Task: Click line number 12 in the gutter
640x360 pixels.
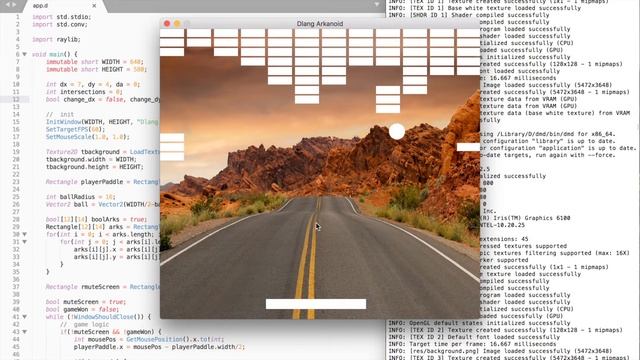Action: pyautogui.click(x=16, y=99)
